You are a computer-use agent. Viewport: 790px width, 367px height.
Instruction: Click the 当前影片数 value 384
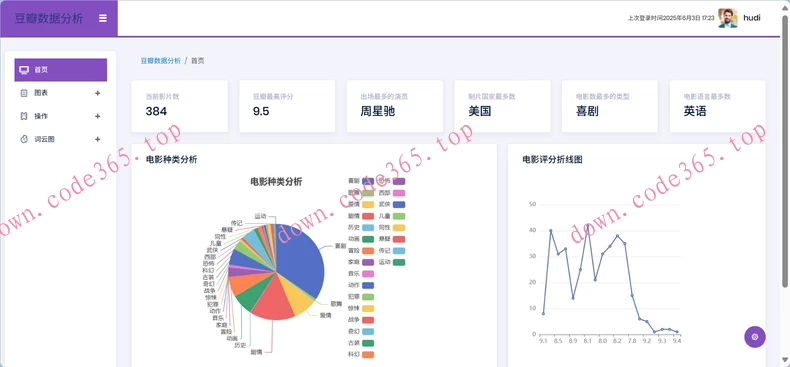click(156, 111)
